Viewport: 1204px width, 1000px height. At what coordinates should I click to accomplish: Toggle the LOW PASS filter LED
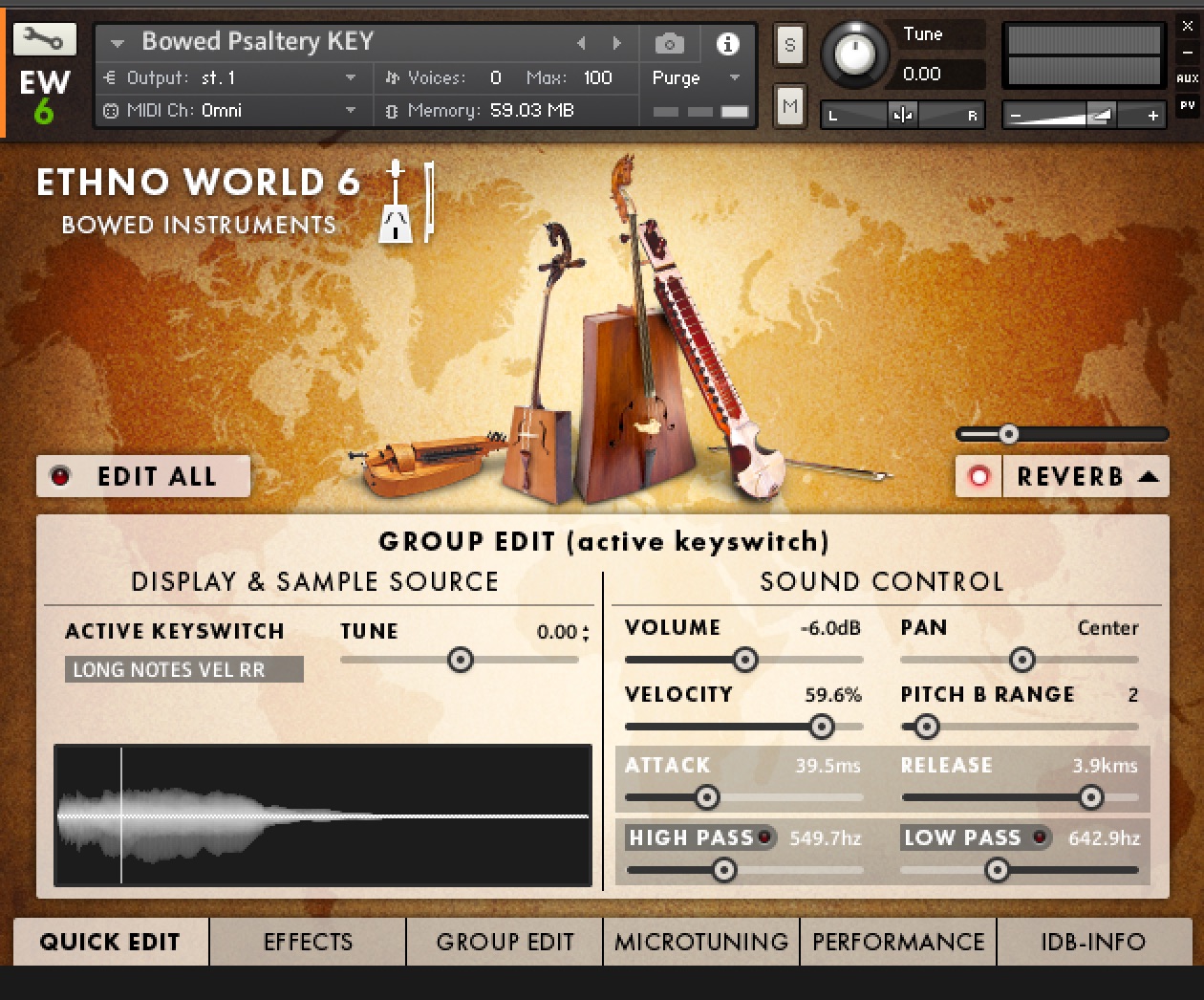pyautogui.click(x=1040, y=837)
